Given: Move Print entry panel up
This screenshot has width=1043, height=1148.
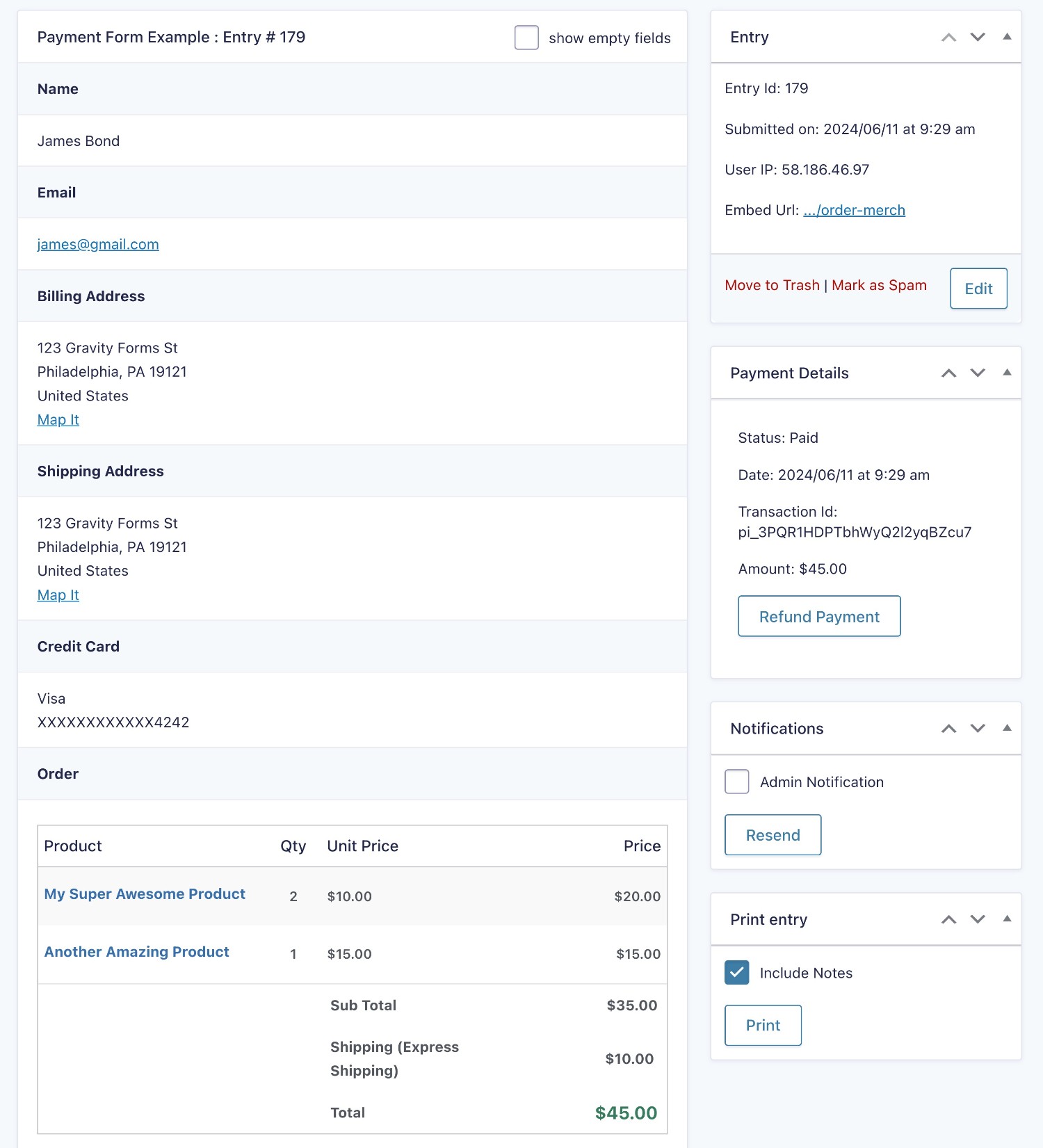Looking at the screenshot, I should coord(948,919).
